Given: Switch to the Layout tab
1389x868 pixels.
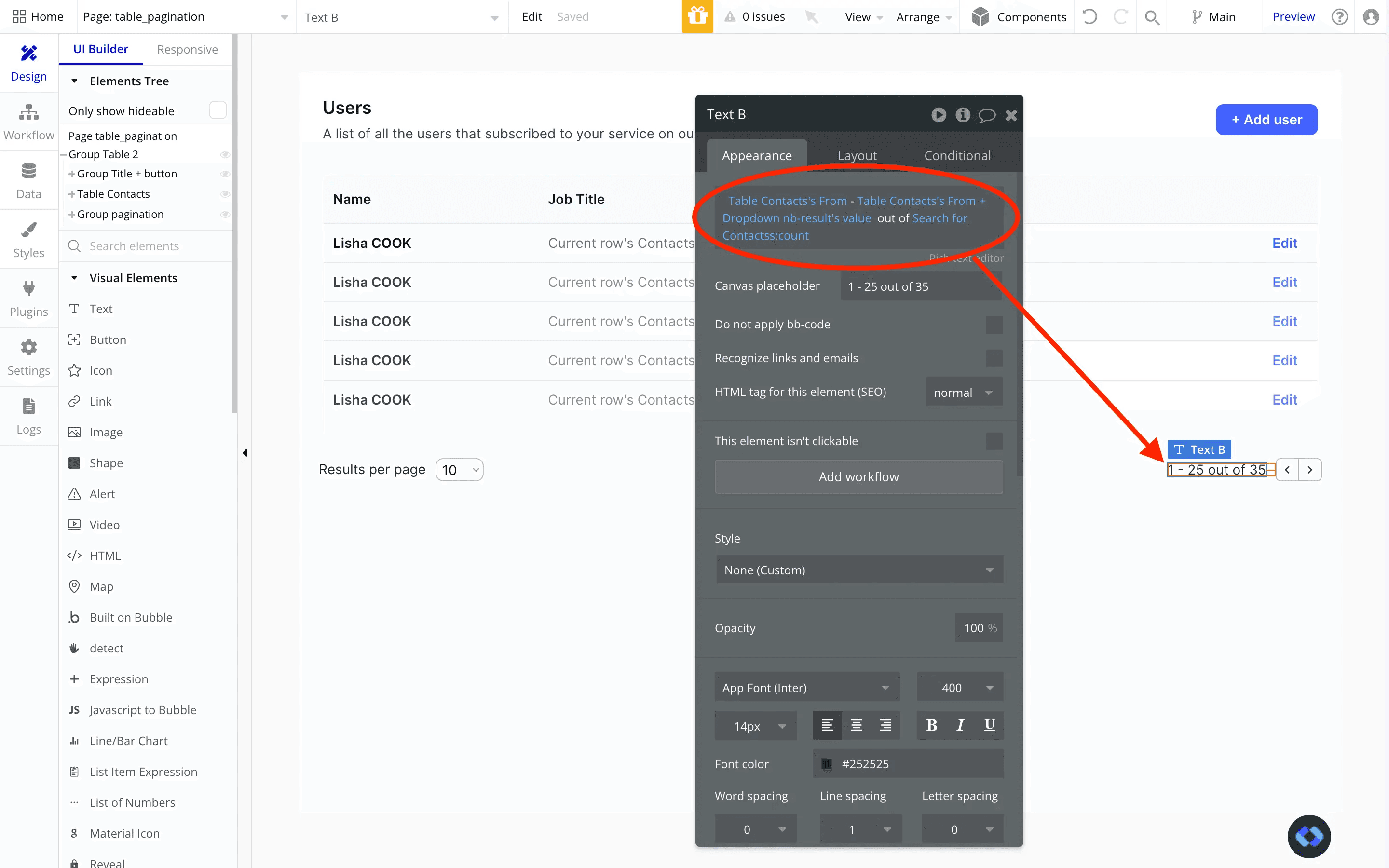Looking at the screenshot, I should point(857,156).
